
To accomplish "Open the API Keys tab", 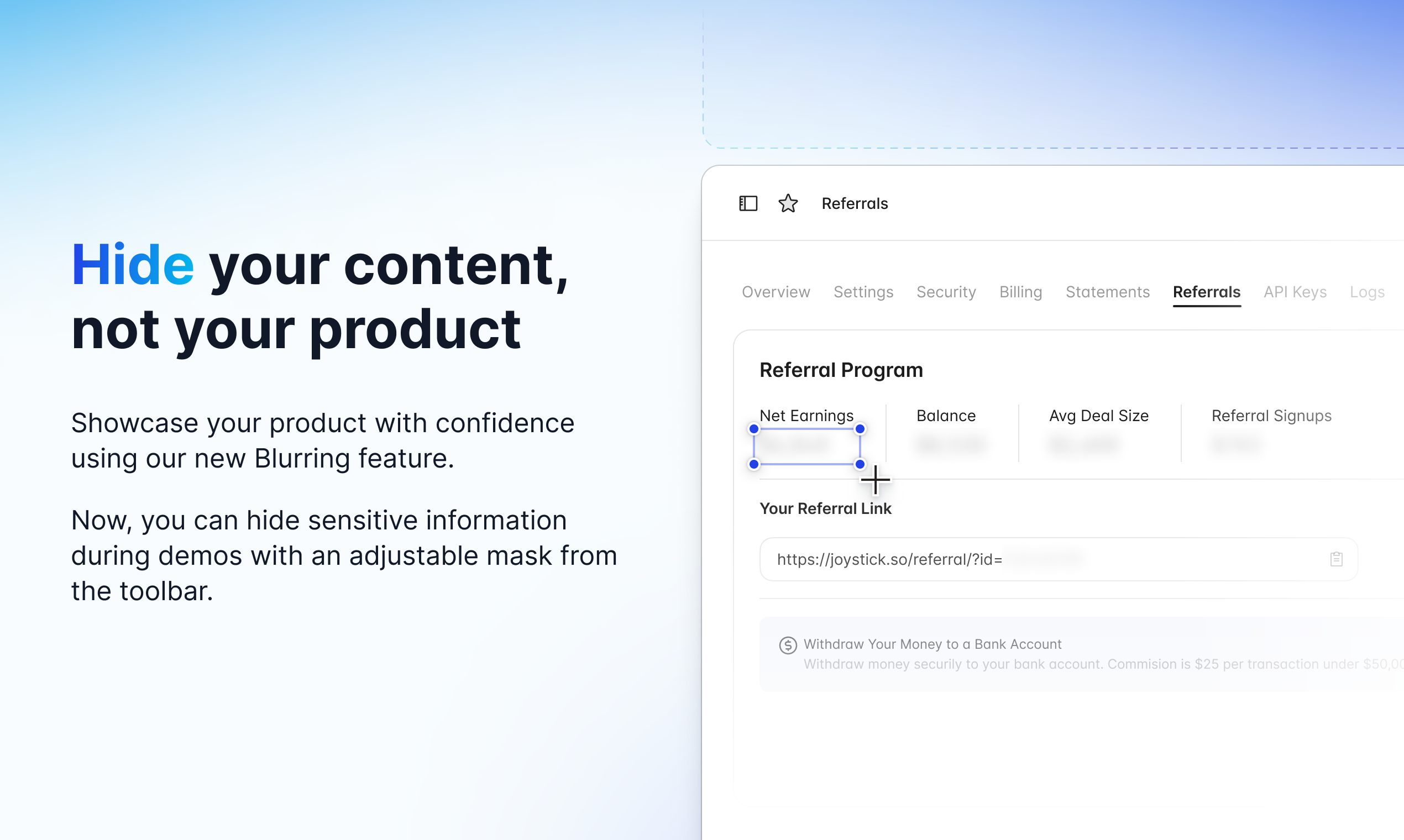I will coord(1295,292).
